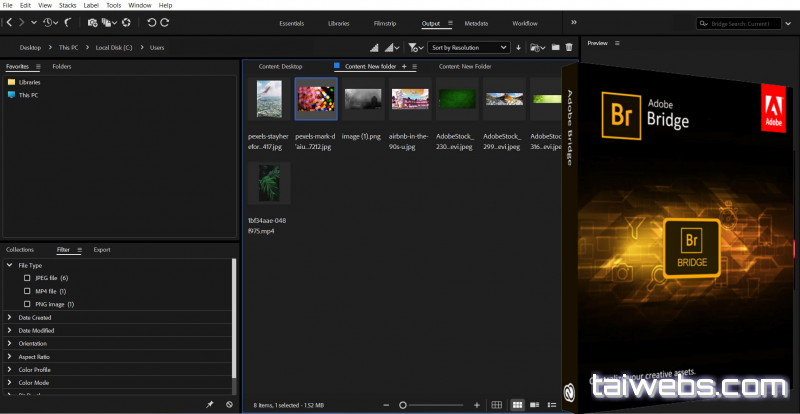Switch to the Metadata workspace tab
Viewport: 800px width, 414px height.
click(476, 22)
